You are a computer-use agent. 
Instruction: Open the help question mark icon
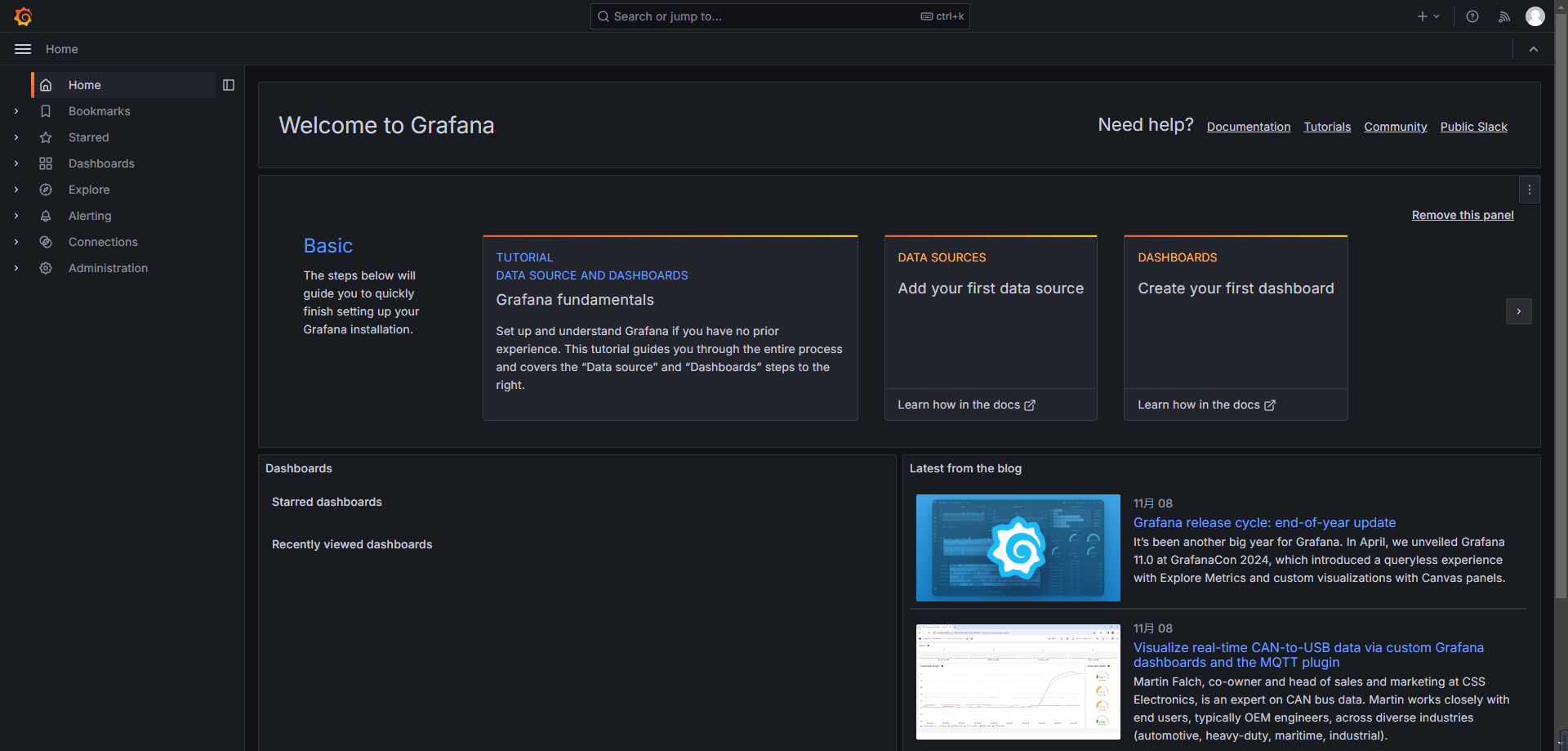(x=1472, y=16)
